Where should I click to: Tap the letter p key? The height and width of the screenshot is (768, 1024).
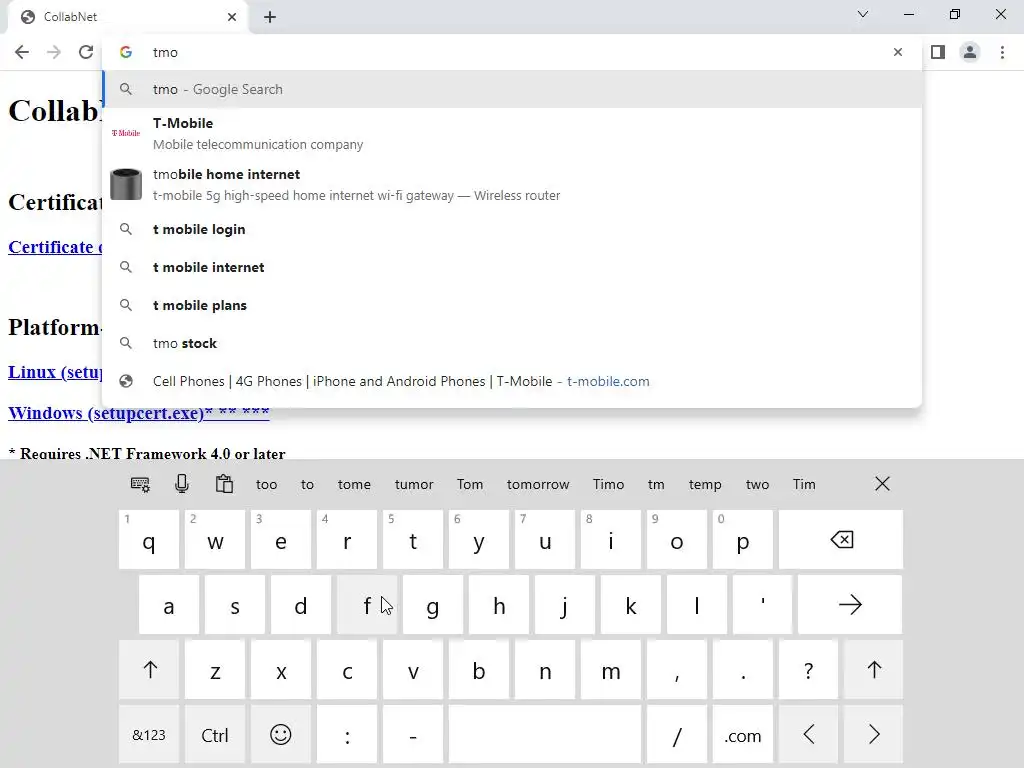[743, 539]
